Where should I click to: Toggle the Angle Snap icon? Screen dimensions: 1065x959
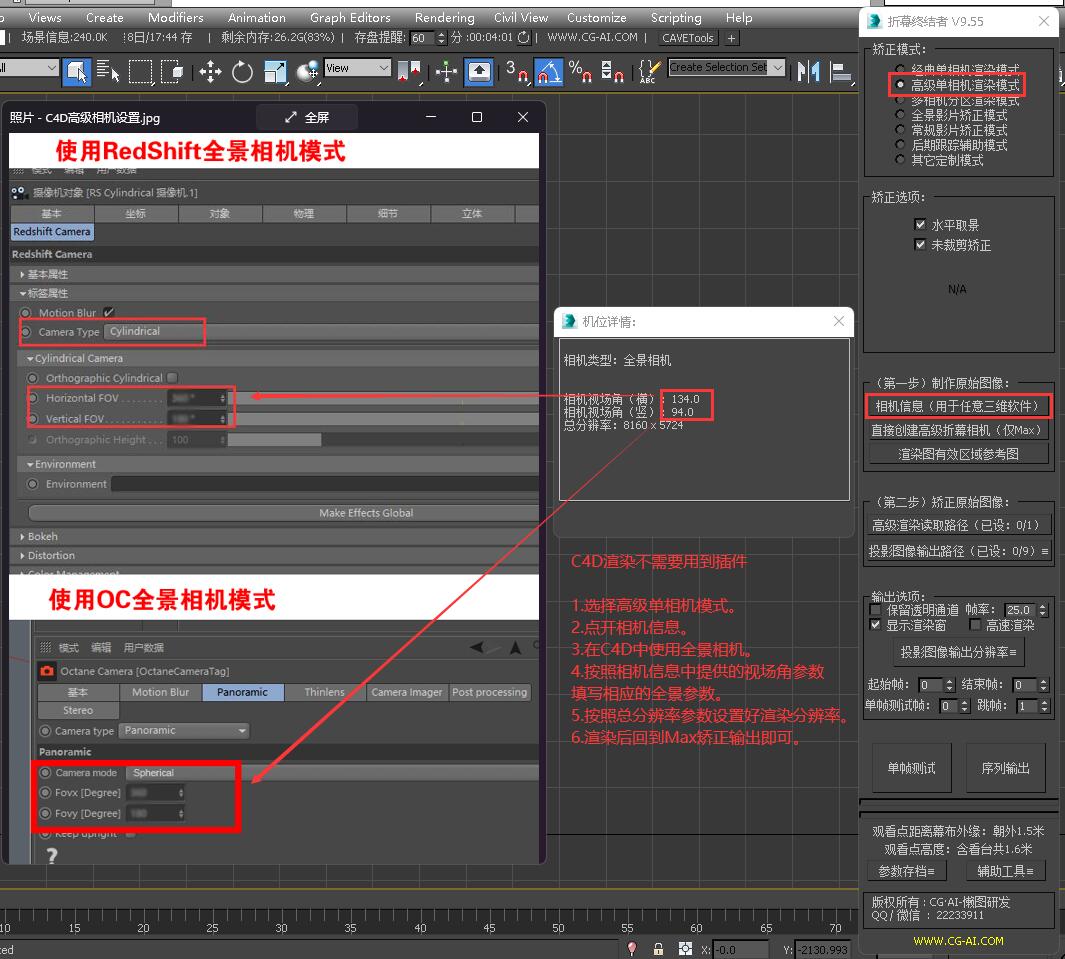point(549,71)
